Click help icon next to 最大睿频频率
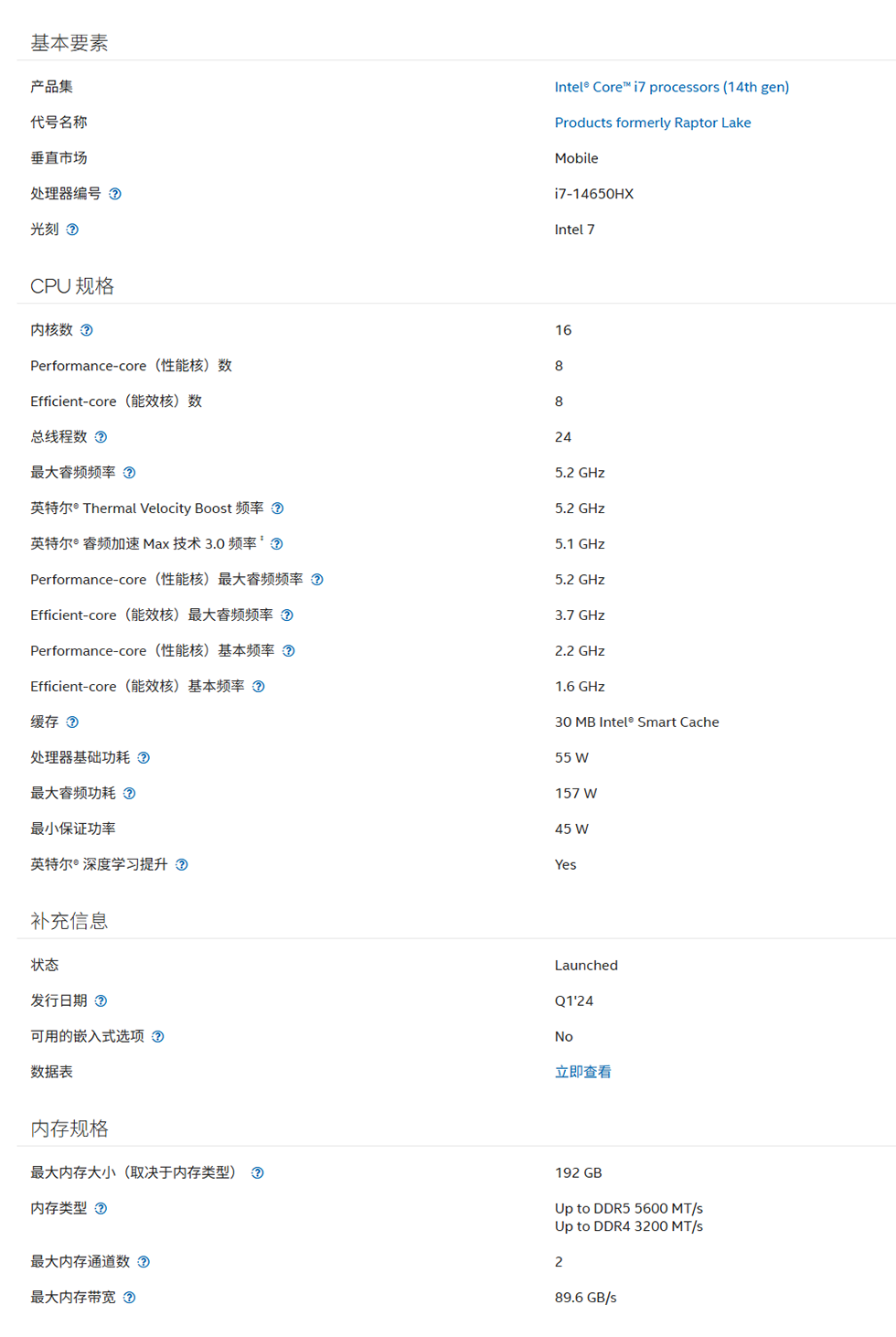 (x=130, y=473)
